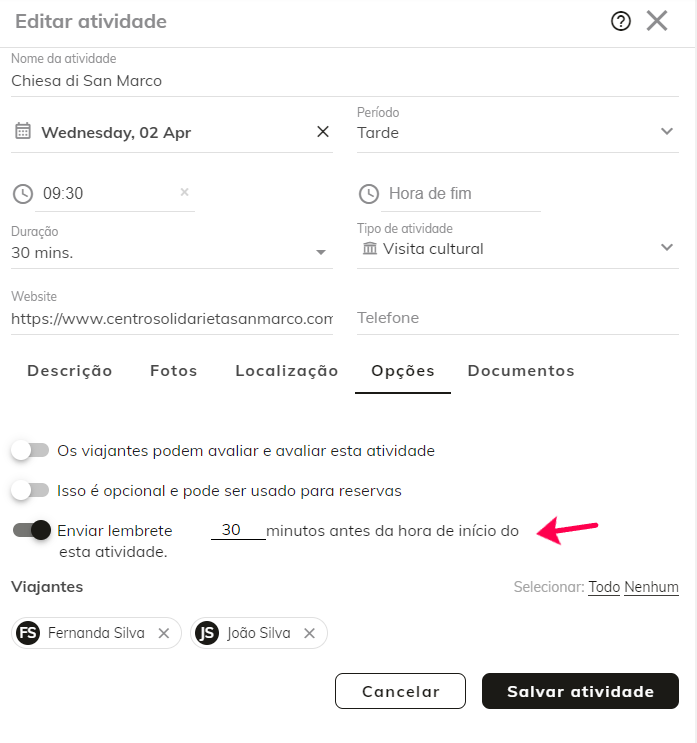Click the clock icon beside 09:30

tap(23, 194)
